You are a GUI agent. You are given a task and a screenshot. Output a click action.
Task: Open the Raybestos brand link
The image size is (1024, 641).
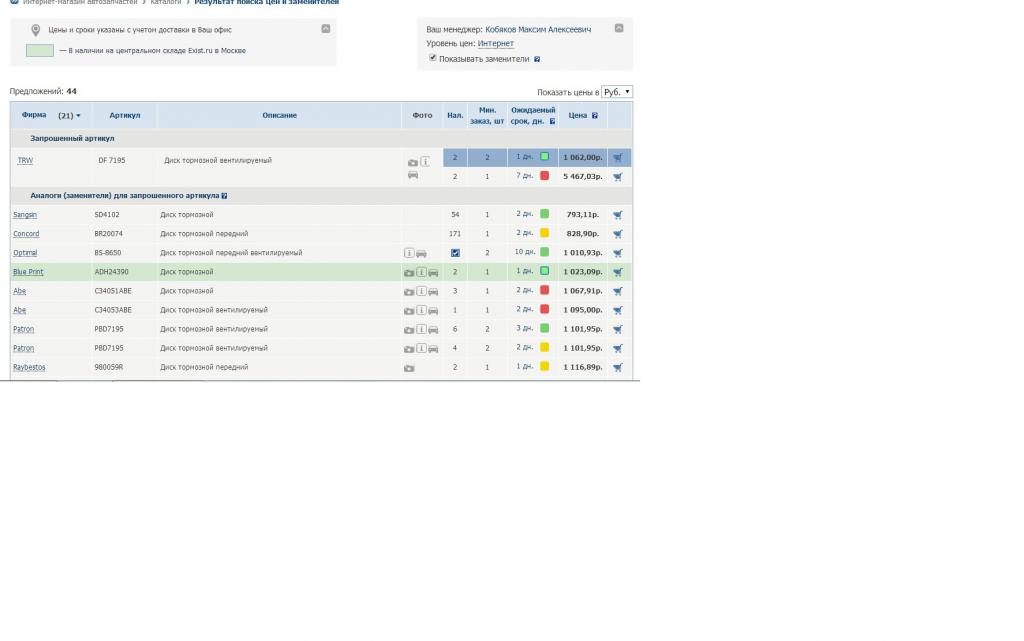29,367
